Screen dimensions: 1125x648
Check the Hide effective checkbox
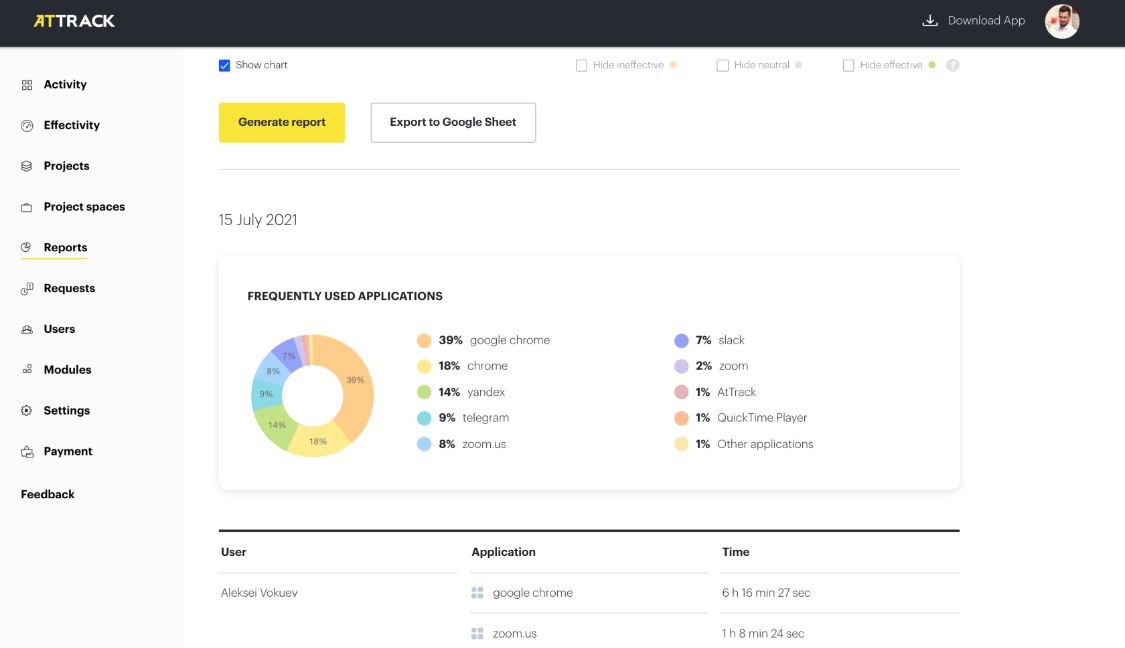[x=848, y=65]
